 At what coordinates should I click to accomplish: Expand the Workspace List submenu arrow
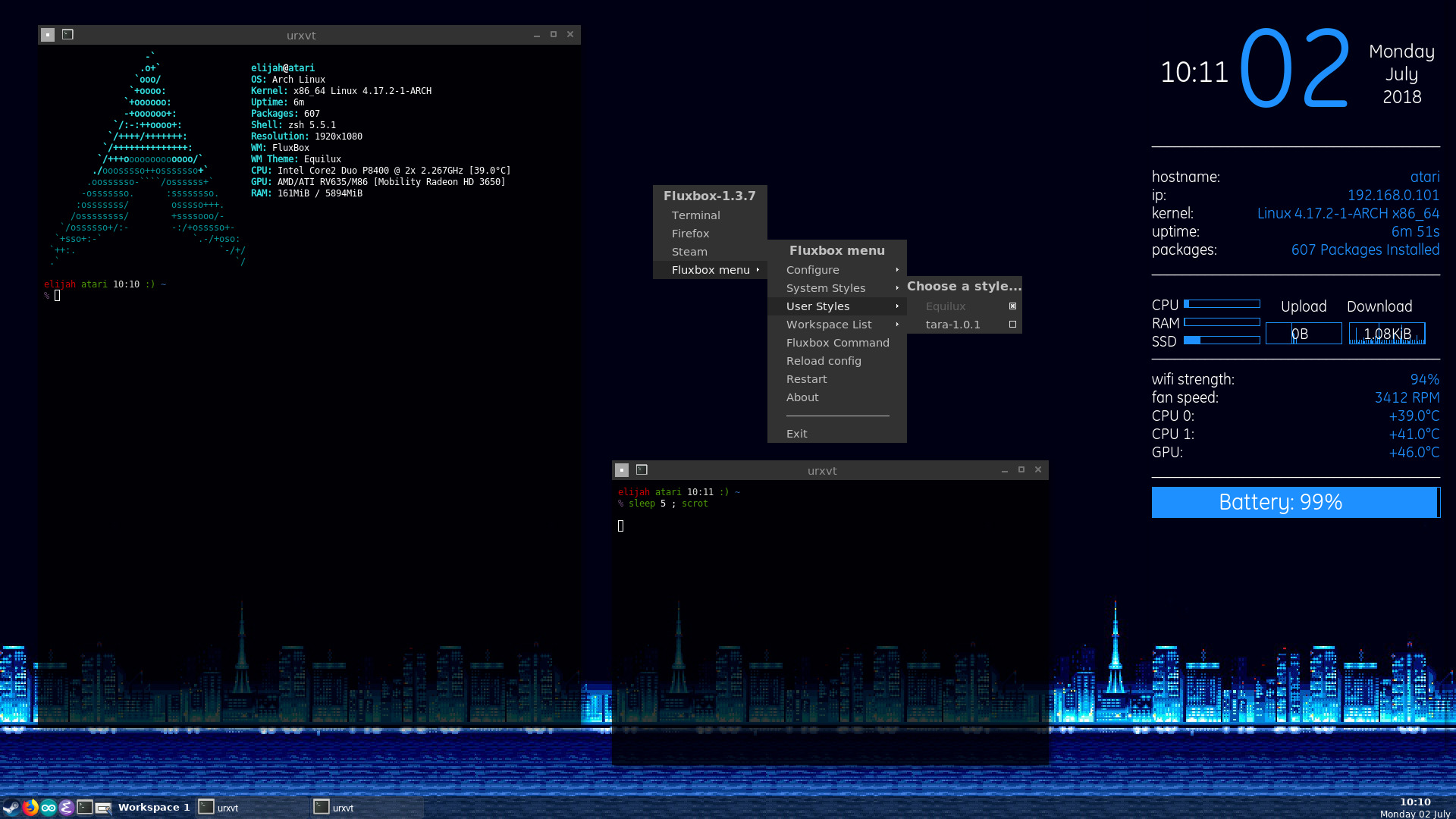[x=897, y=325]
